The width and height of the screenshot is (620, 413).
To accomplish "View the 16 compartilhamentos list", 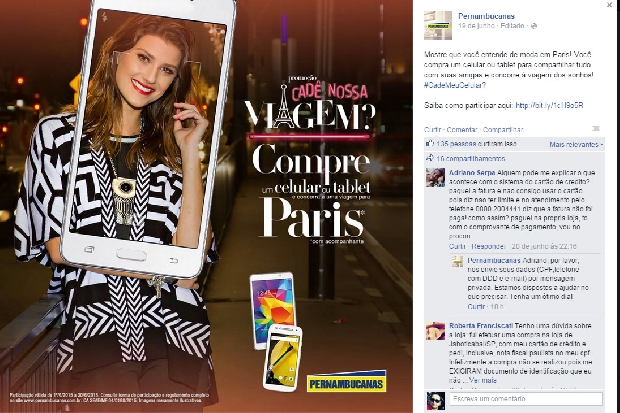I will point(471,159).
